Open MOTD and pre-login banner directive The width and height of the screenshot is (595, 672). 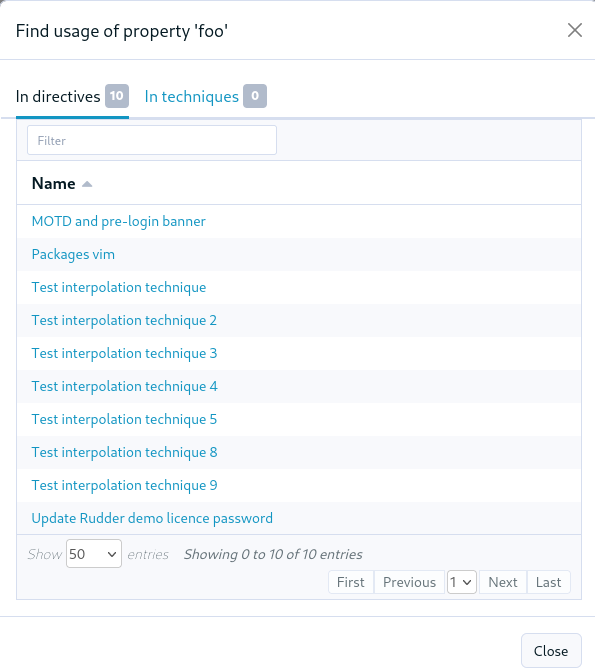(x=119, y=221)
